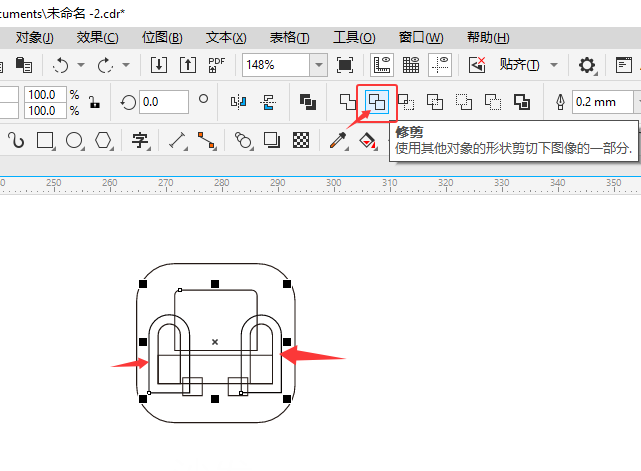The height and width of the screenshot is (471, 641).
Task: Select the Transparency checkerboard tool
Action: 301,140
